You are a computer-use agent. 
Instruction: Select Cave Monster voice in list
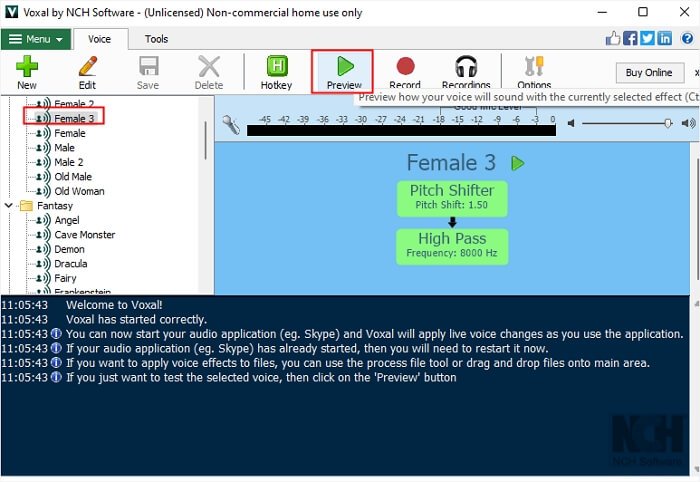pyautogui.click(x=84, y=235)
